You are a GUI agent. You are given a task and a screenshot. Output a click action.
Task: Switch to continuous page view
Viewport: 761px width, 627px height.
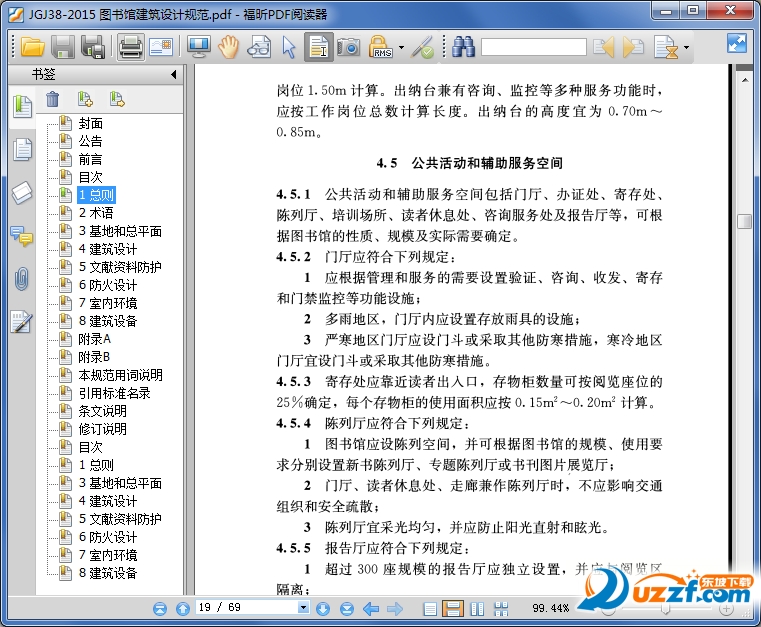(453, 609)
